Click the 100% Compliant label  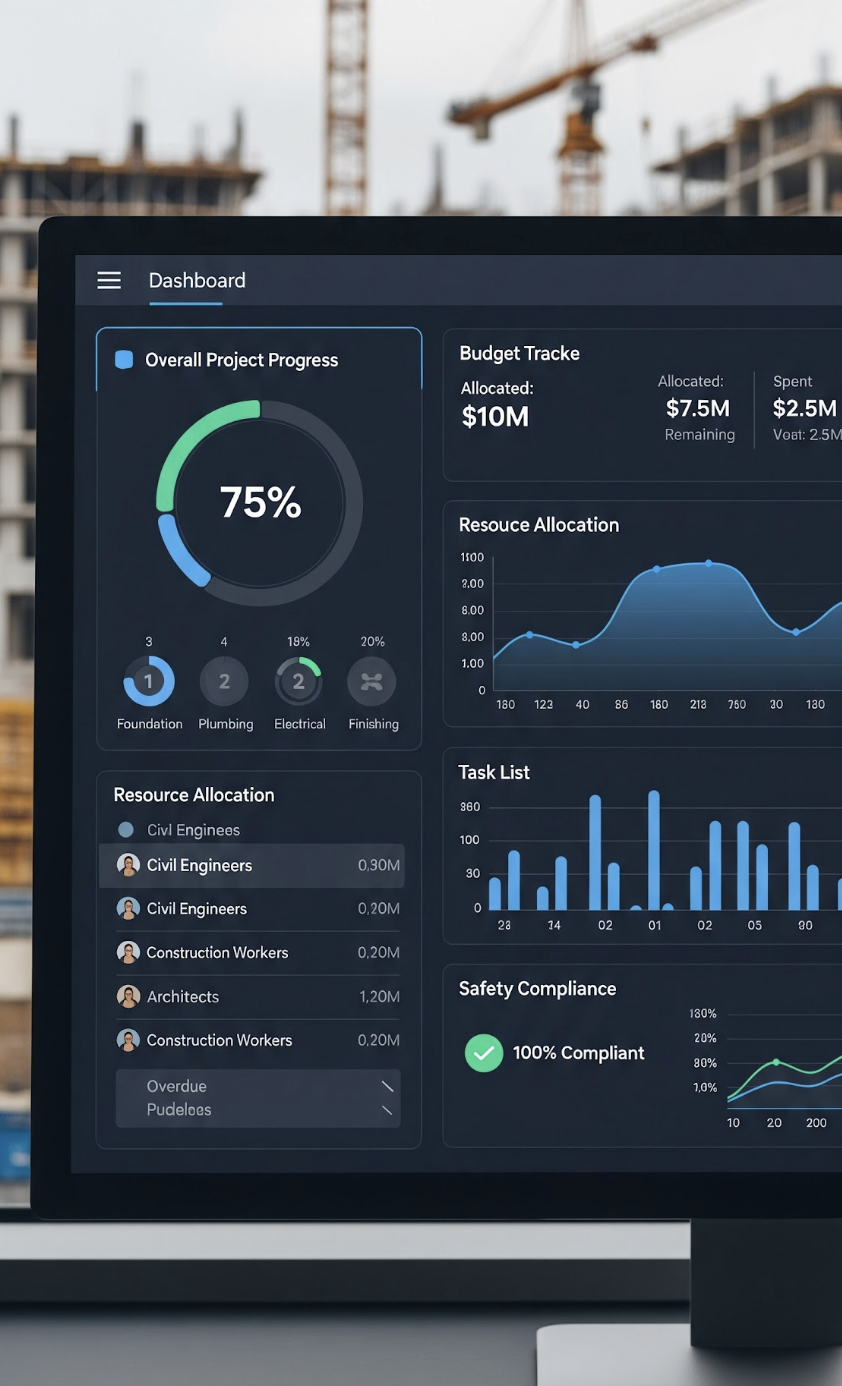[577, 1053]
